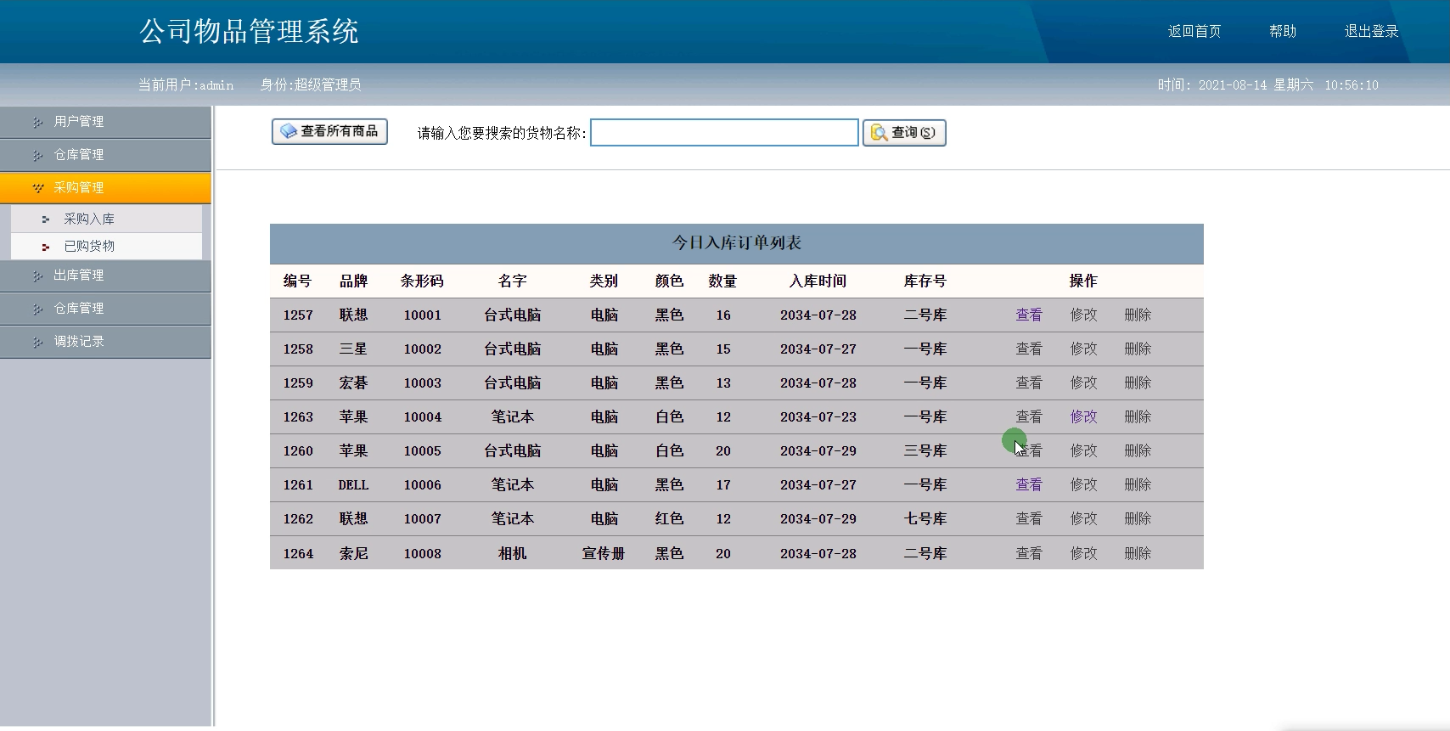
Task: Edit the 索尼 order 1264 via 修改
Action: (1083, 554)
